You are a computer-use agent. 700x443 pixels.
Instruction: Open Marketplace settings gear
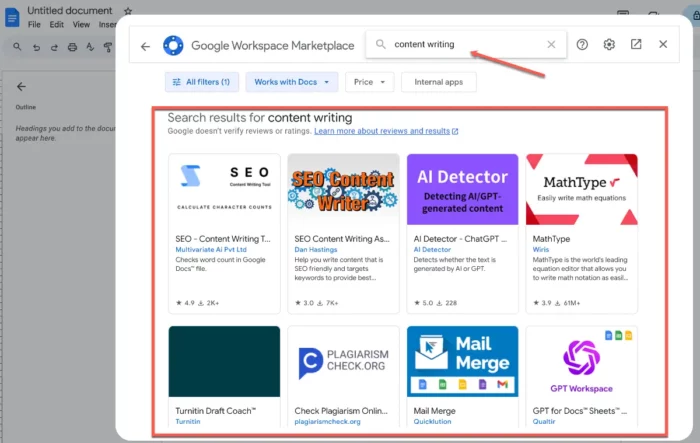tap(609, 44)
